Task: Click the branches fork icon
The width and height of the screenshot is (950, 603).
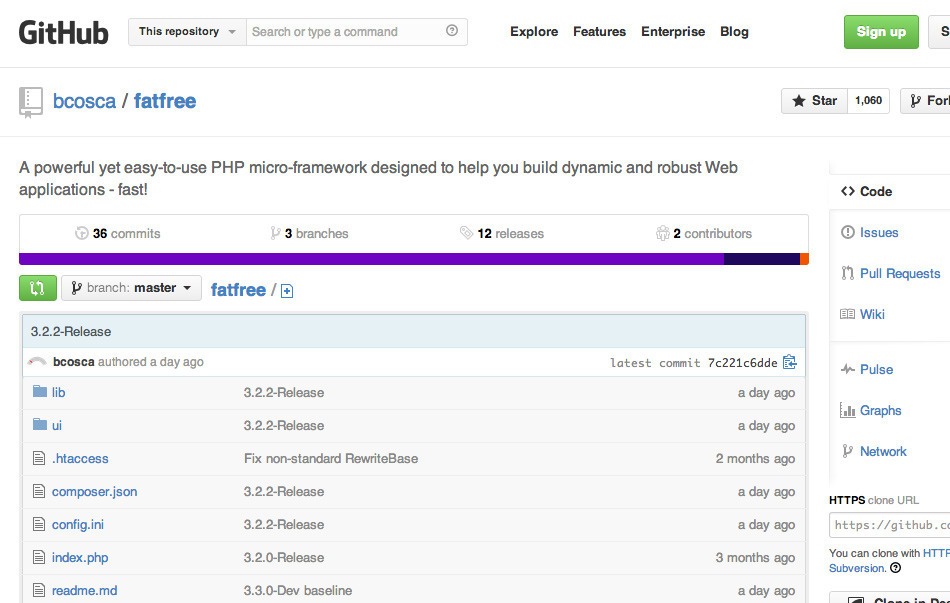Action: [275, 233]
